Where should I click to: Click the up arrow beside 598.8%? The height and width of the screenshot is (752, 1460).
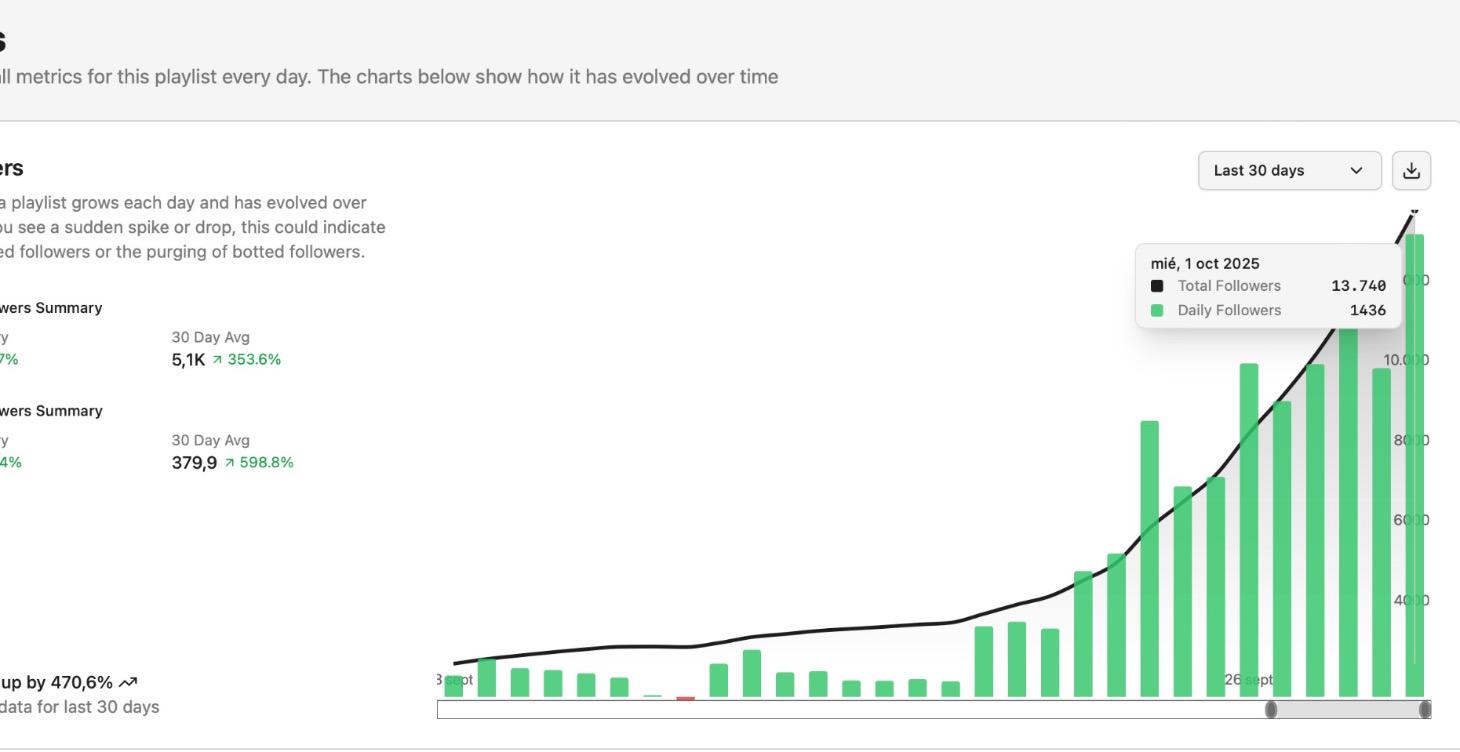[x=230, y=463]
